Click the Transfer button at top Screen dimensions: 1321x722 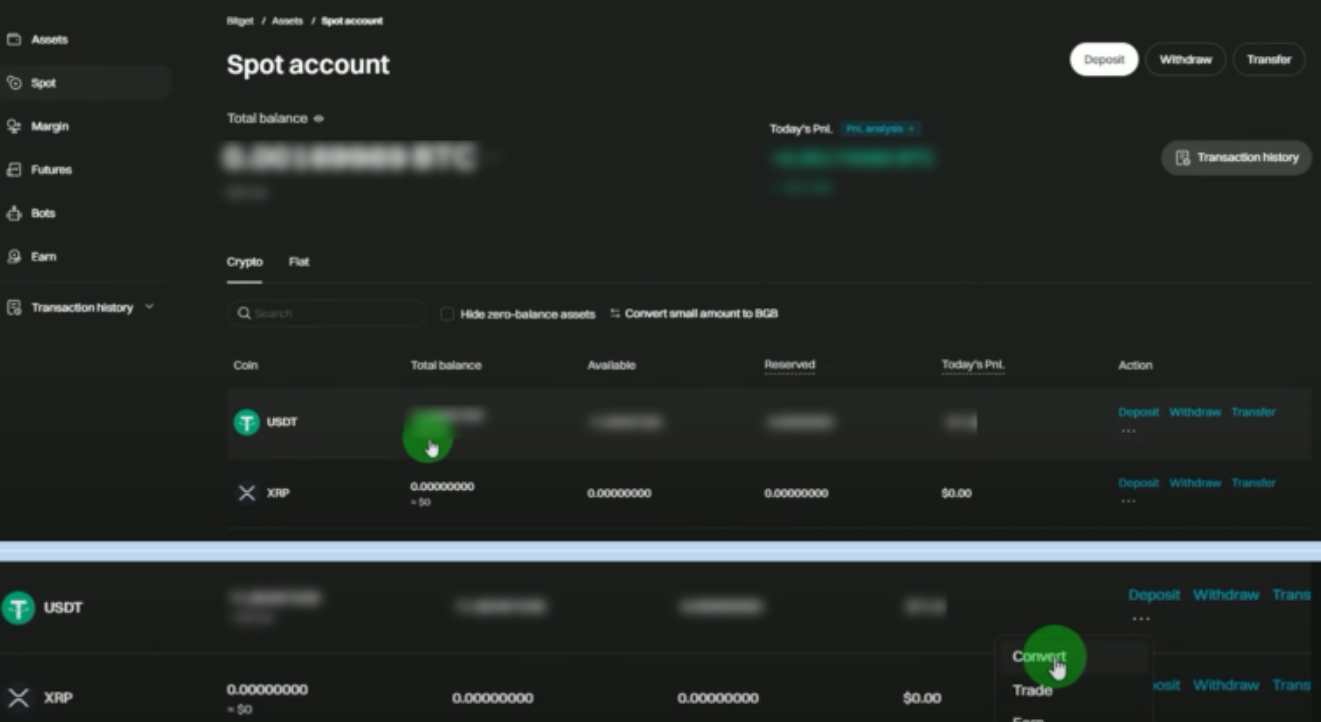tap(1269, 59)
